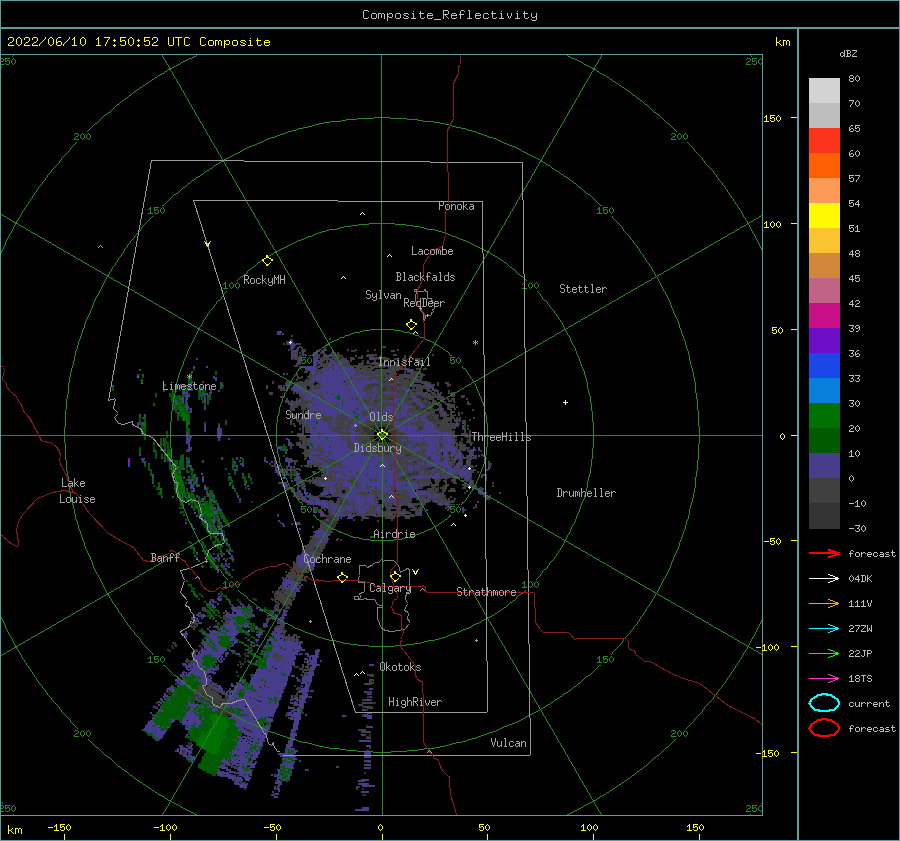The width and height of the screenshot is (900, 841).
Task: Click the Calgary city label
Action: pyautogui.click(x=390, y=588)
